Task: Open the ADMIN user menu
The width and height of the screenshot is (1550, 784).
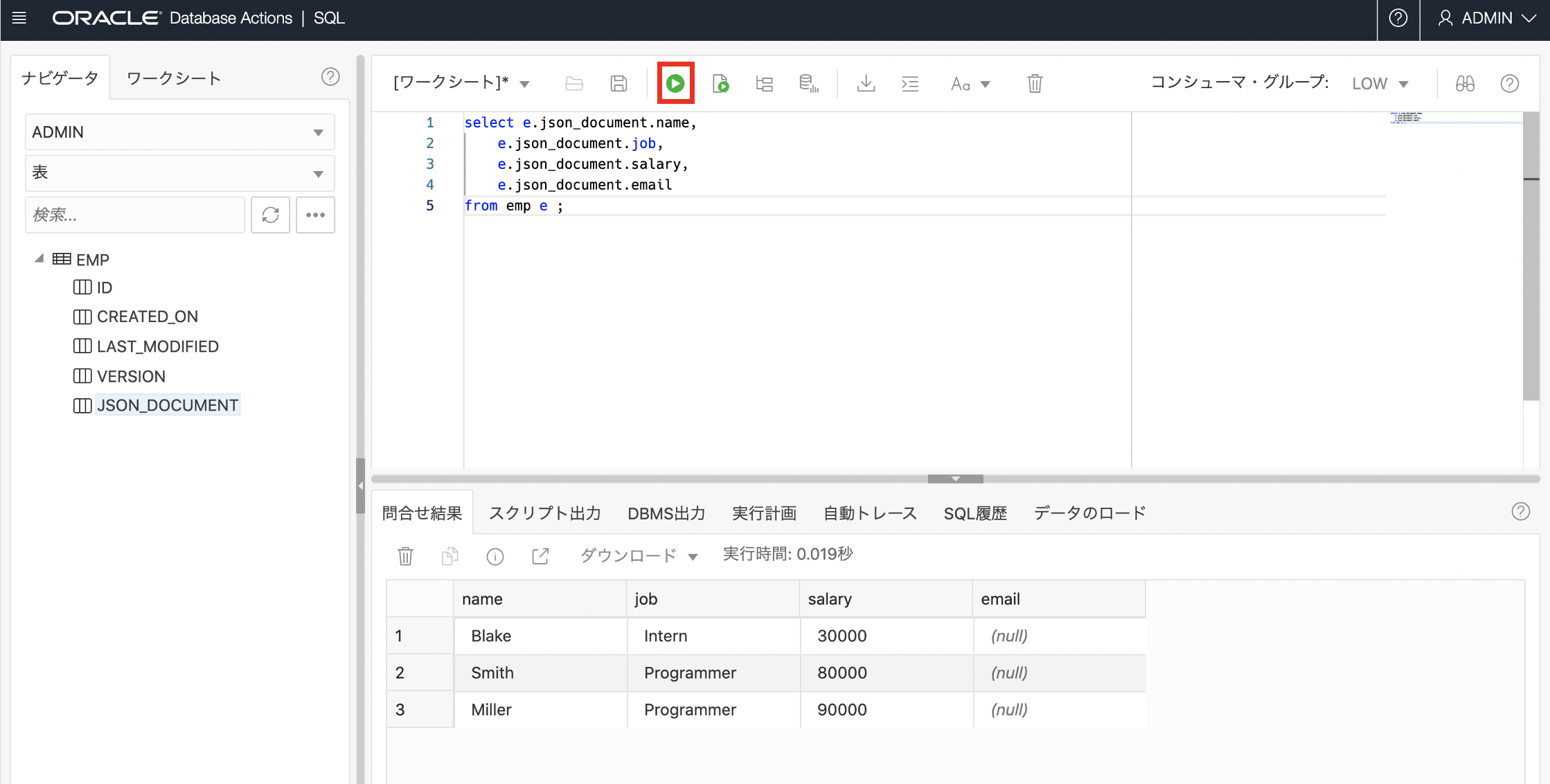Action: click(1486, 19)
